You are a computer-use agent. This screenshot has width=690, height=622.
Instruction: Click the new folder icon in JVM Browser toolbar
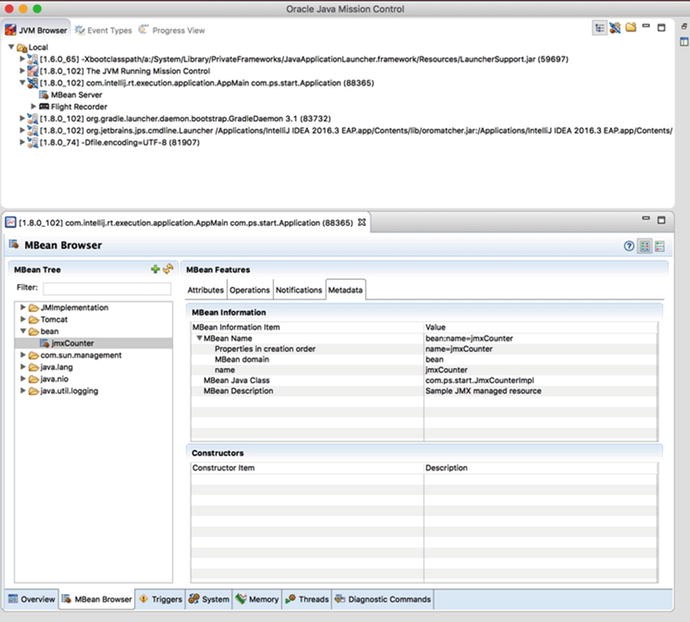coord(631,28)
